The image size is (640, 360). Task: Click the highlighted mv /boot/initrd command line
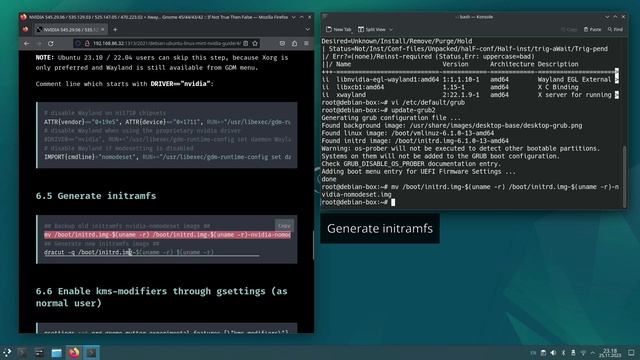(x=167, y=235)
